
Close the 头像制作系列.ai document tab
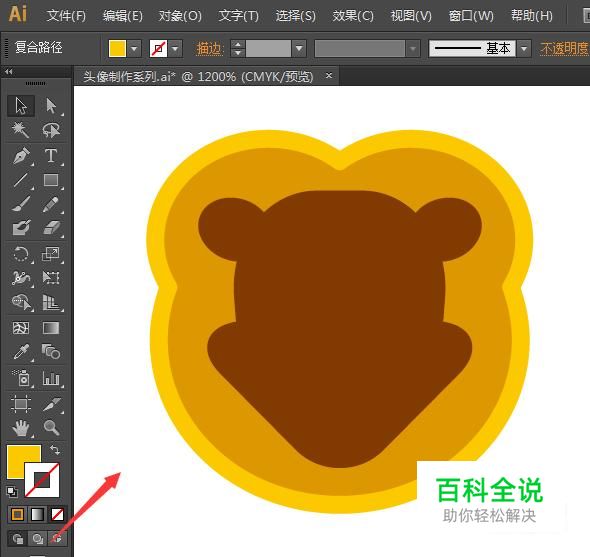(x=329, y=76)
